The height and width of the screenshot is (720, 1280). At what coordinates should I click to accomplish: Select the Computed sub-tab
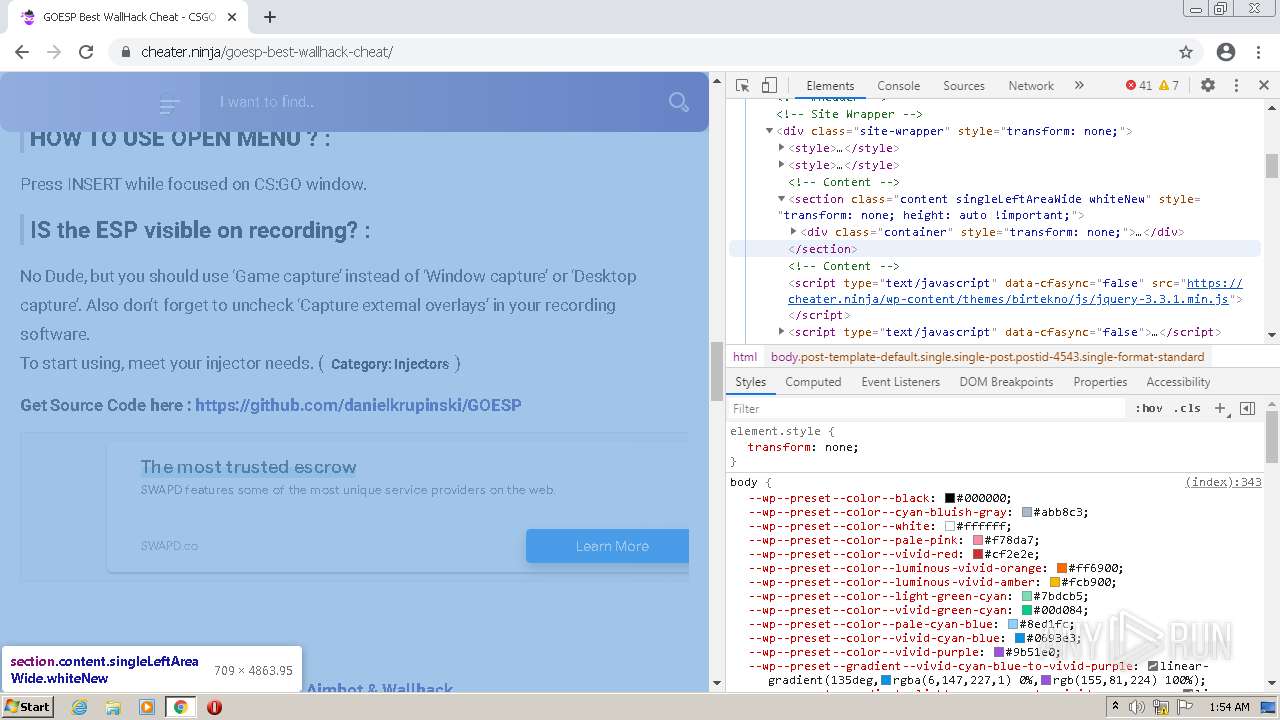[813, 382]
